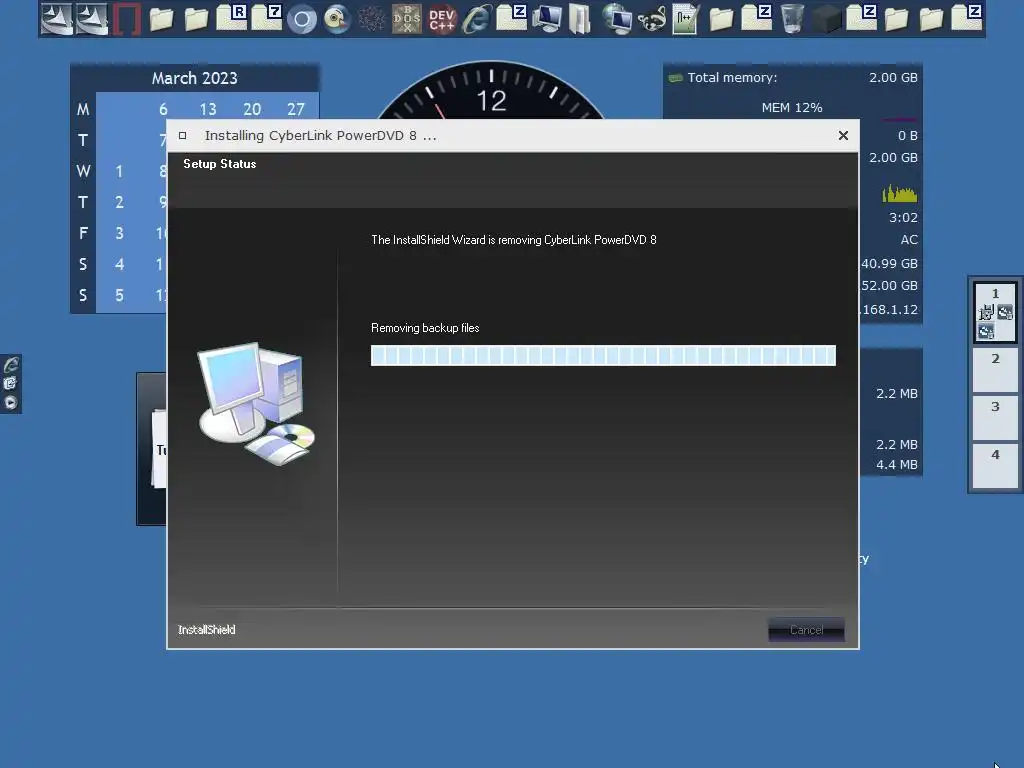The image size is (1024, 768).
Task: Select date 13 in the calendar
Action: click(208, 109)
